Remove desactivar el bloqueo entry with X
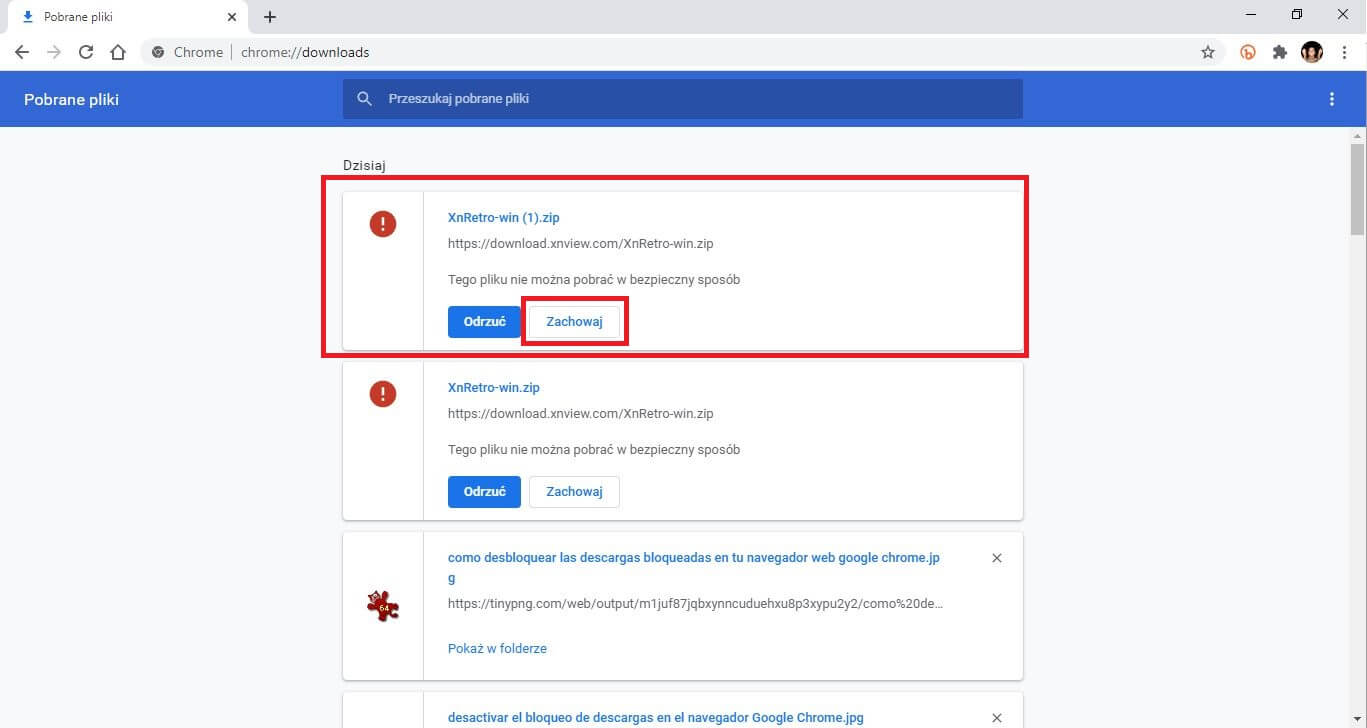1367x728 pixels. [x=997, y=718]
